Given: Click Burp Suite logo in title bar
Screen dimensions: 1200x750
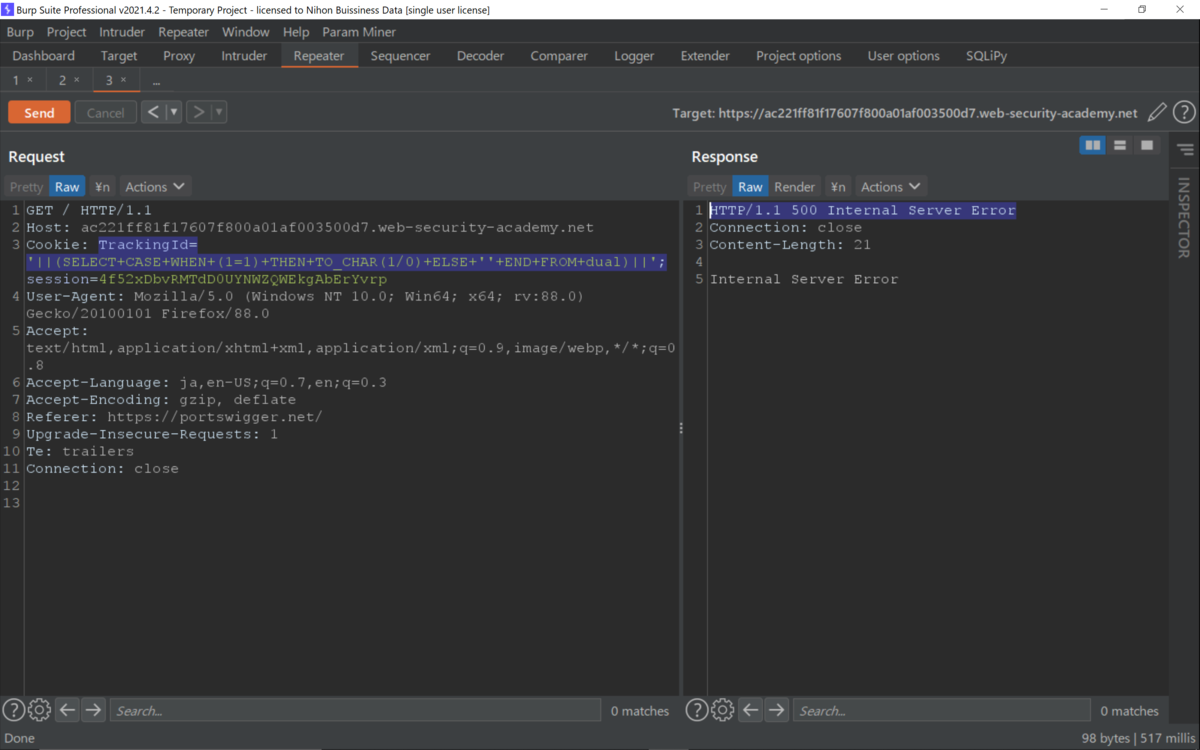Looking at the screenshot, I should coord(8,9).
